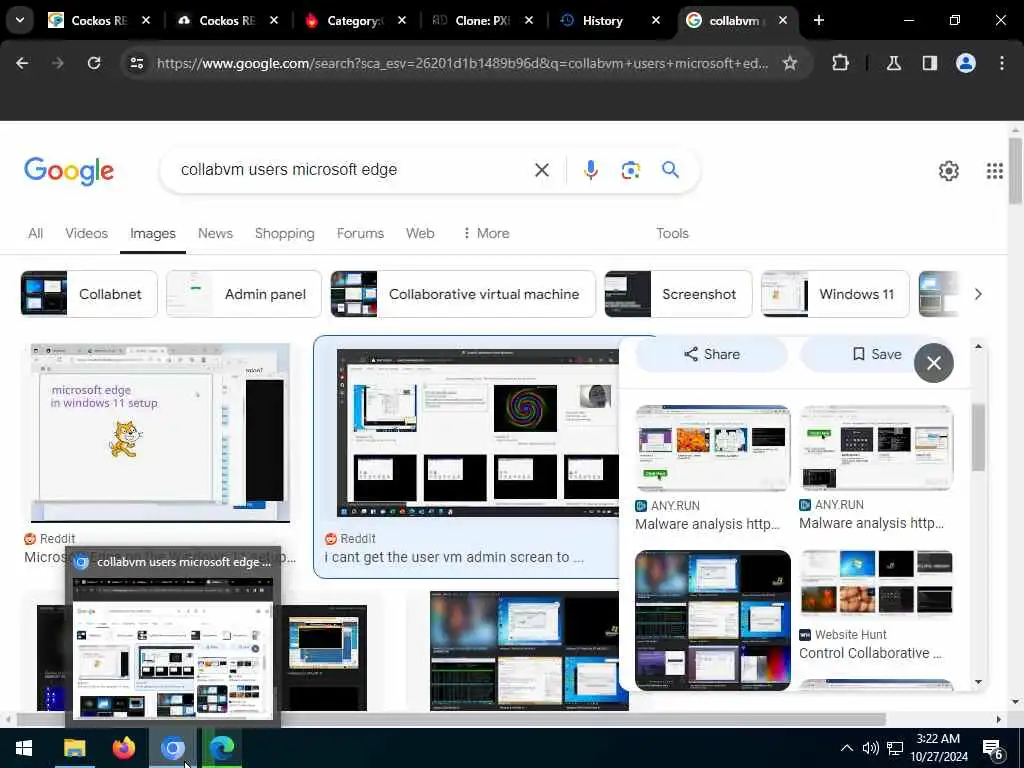Close the active collabvm tab
This screenshot has height=768, width=1024.
(x=782, y=21)
